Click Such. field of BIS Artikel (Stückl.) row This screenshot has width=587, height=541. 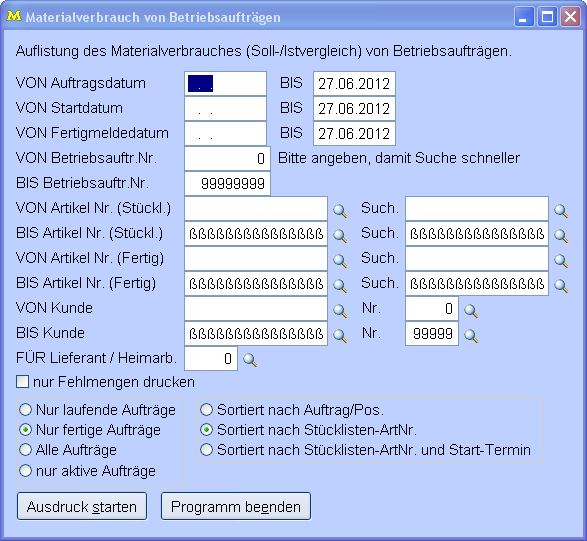point(477,234)
